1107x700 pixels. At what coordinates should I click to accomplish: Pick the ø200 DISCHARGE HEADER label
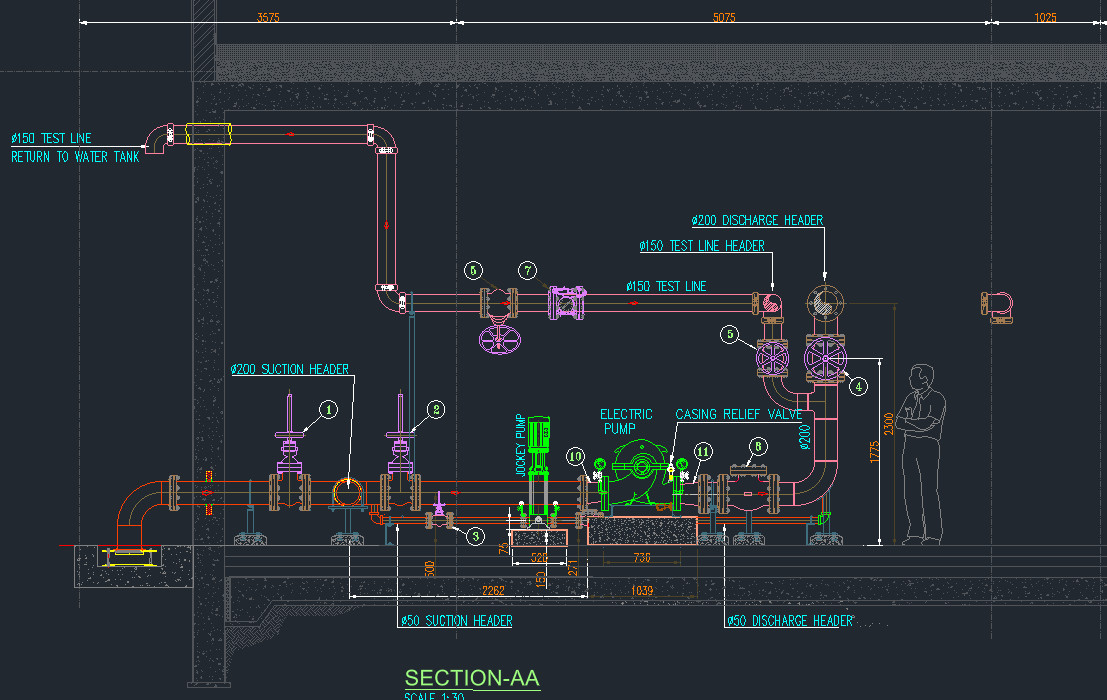[757, 220]
